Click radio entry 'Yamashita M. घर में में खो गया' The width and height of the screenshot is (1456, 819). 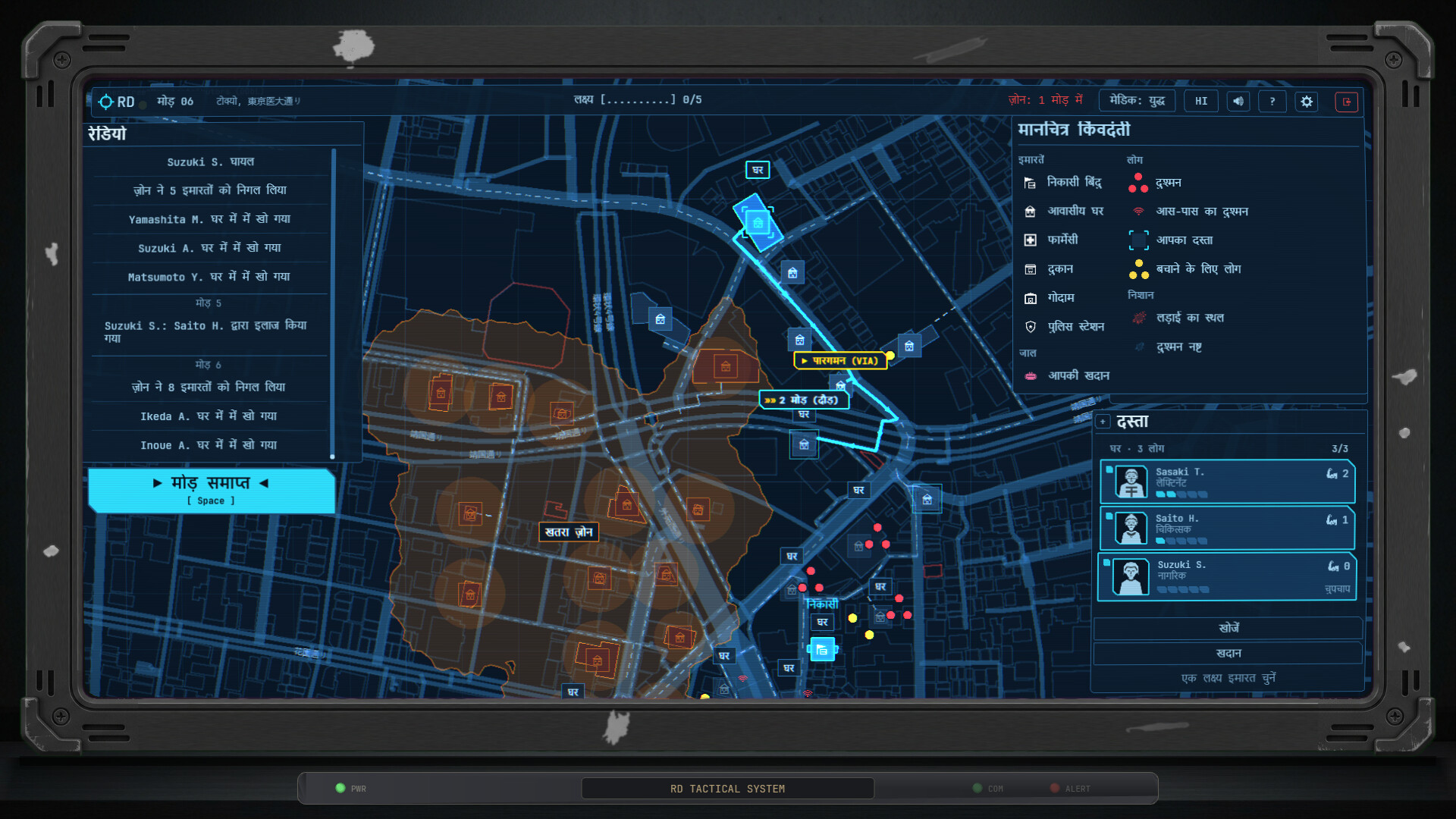(211, 219)
